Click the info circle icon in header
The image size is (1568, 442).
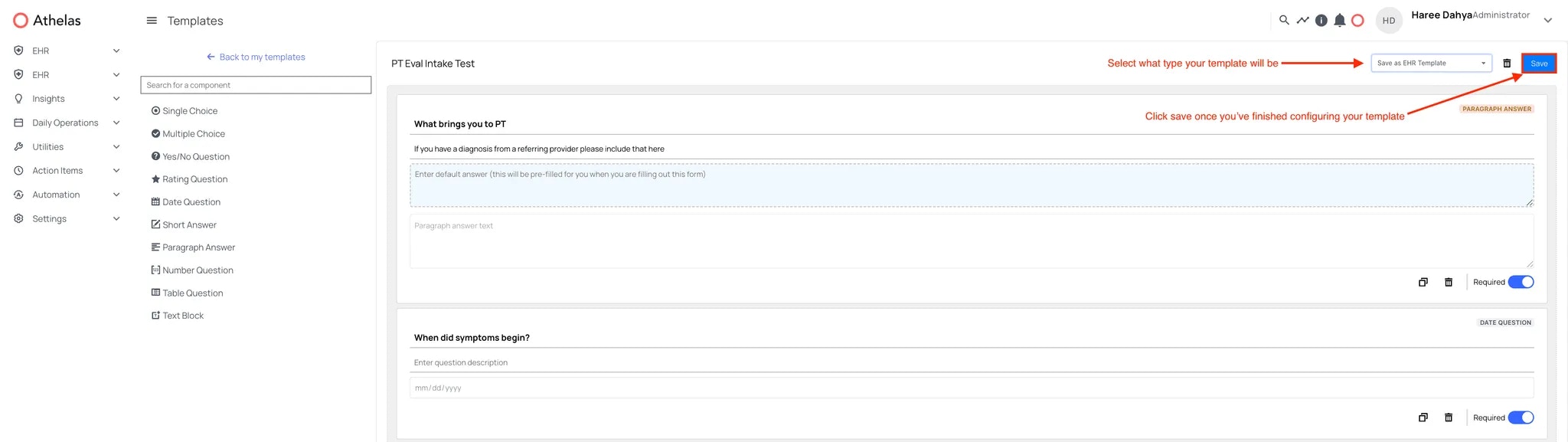[x=1321, y=21]
